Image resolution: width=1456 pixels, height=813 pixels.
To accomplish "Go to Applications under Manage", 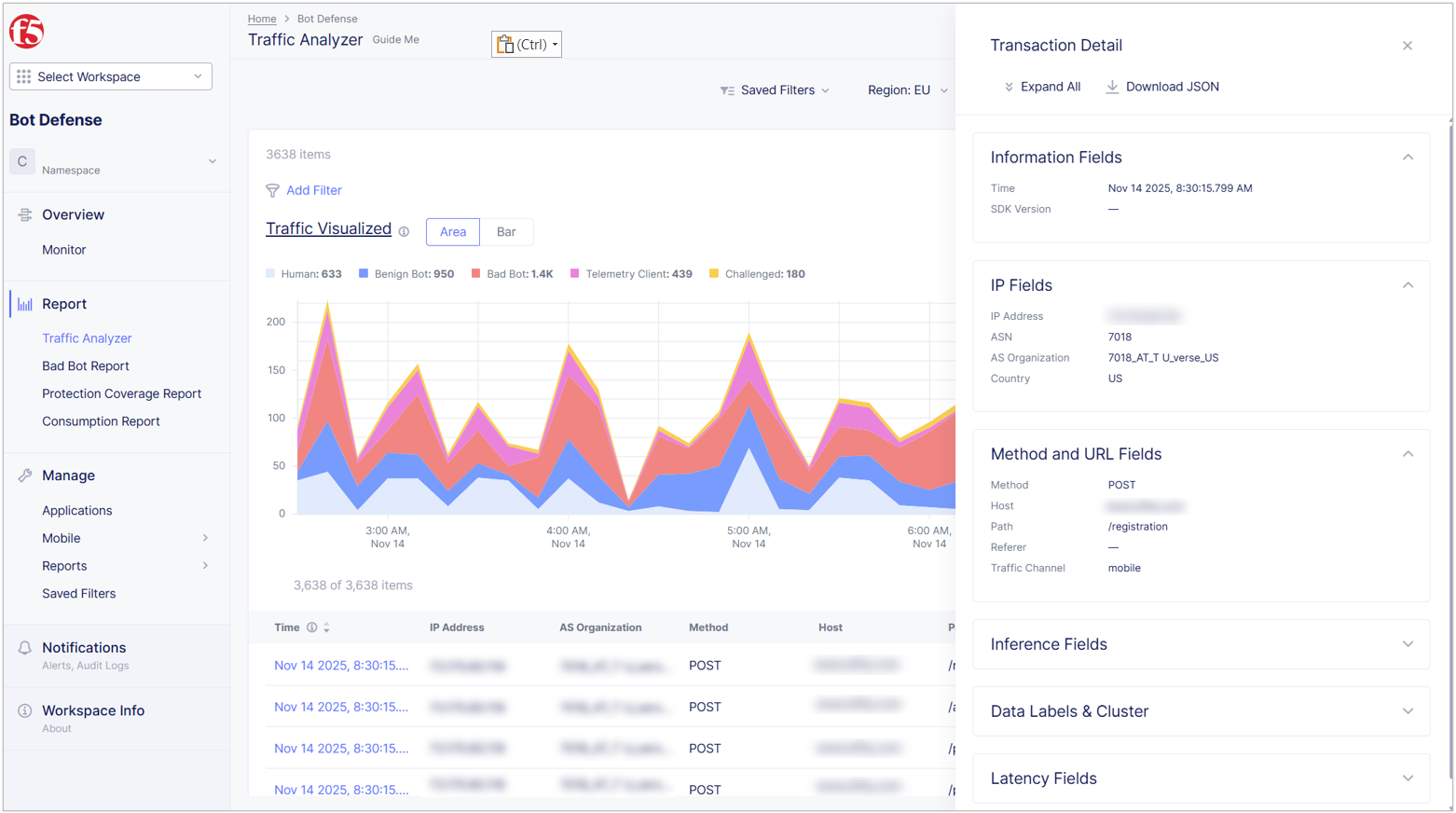I will pos(77,511).
